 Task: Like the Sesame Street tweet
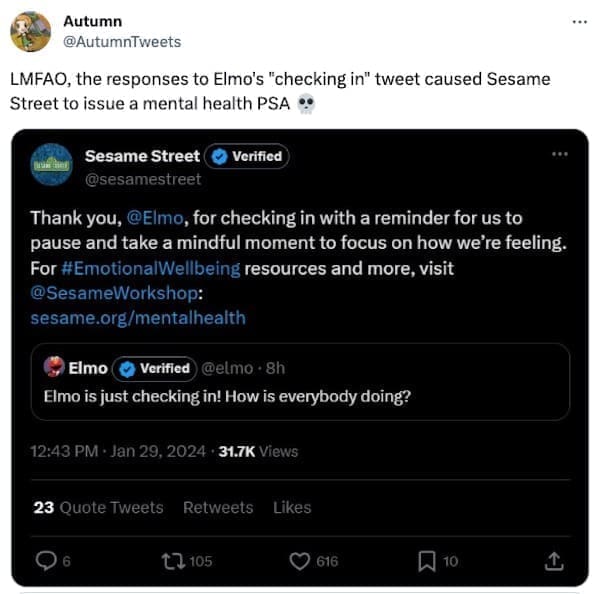point(299,561)
